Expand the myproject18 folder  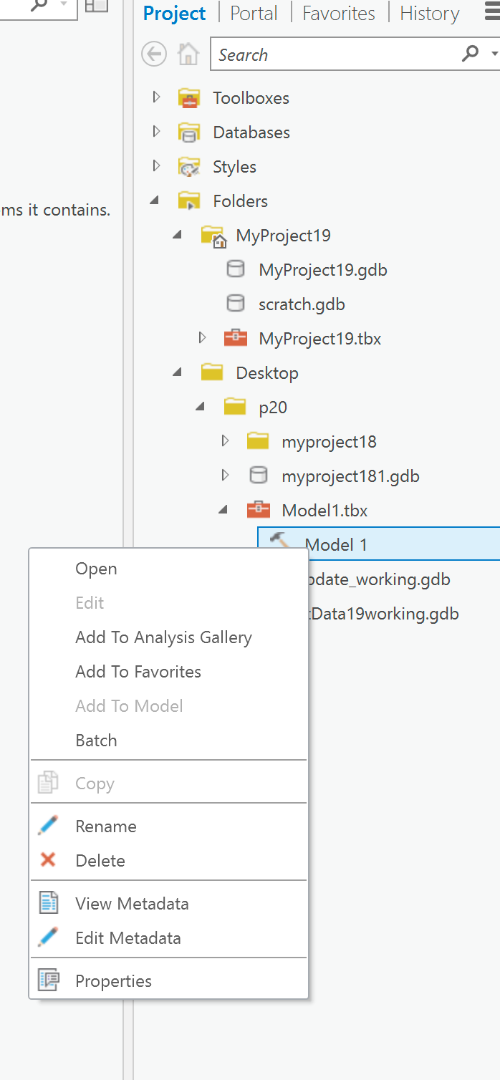pos(225,441)
